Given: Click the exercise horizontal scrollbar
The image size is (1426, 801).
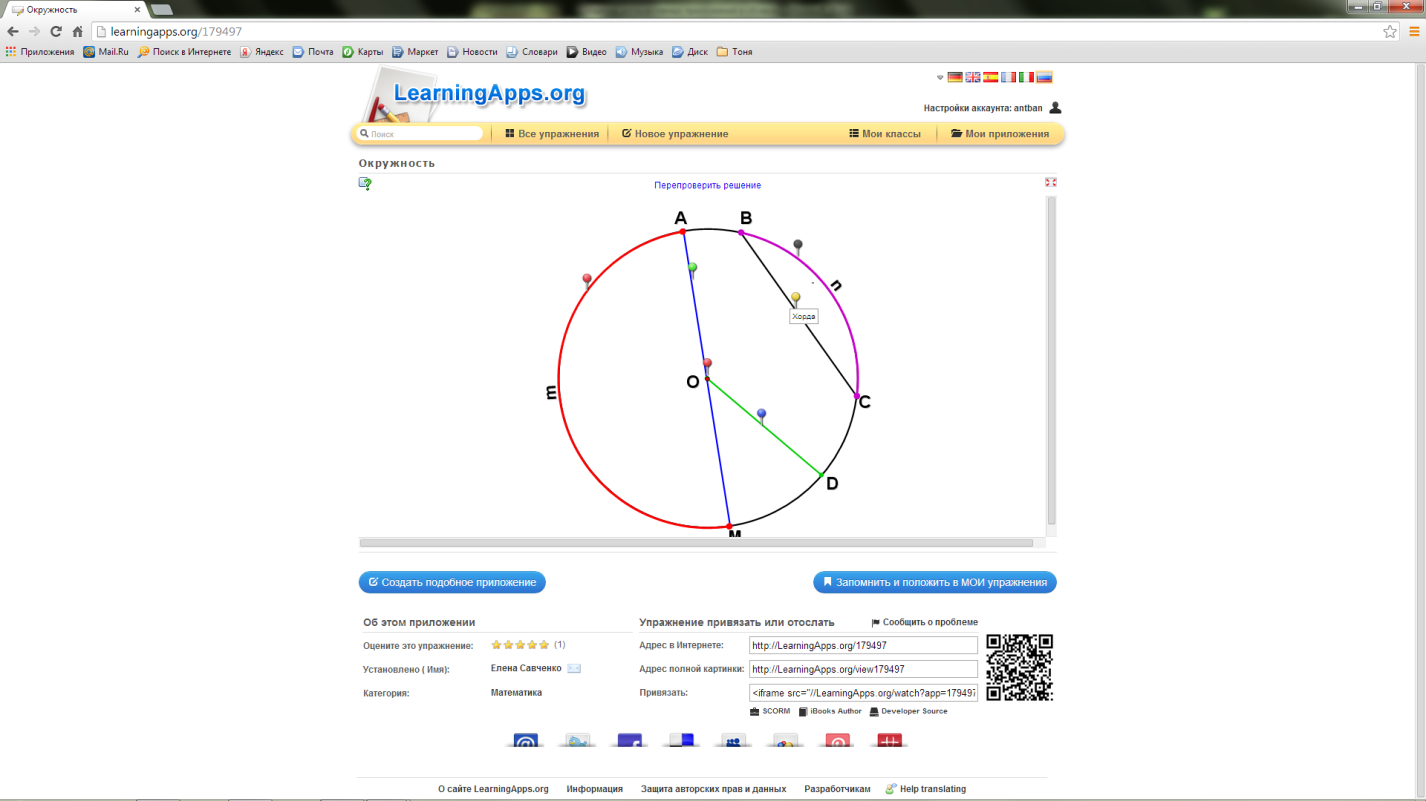Looking at the screenshot, I should click(x=696, y=543).
